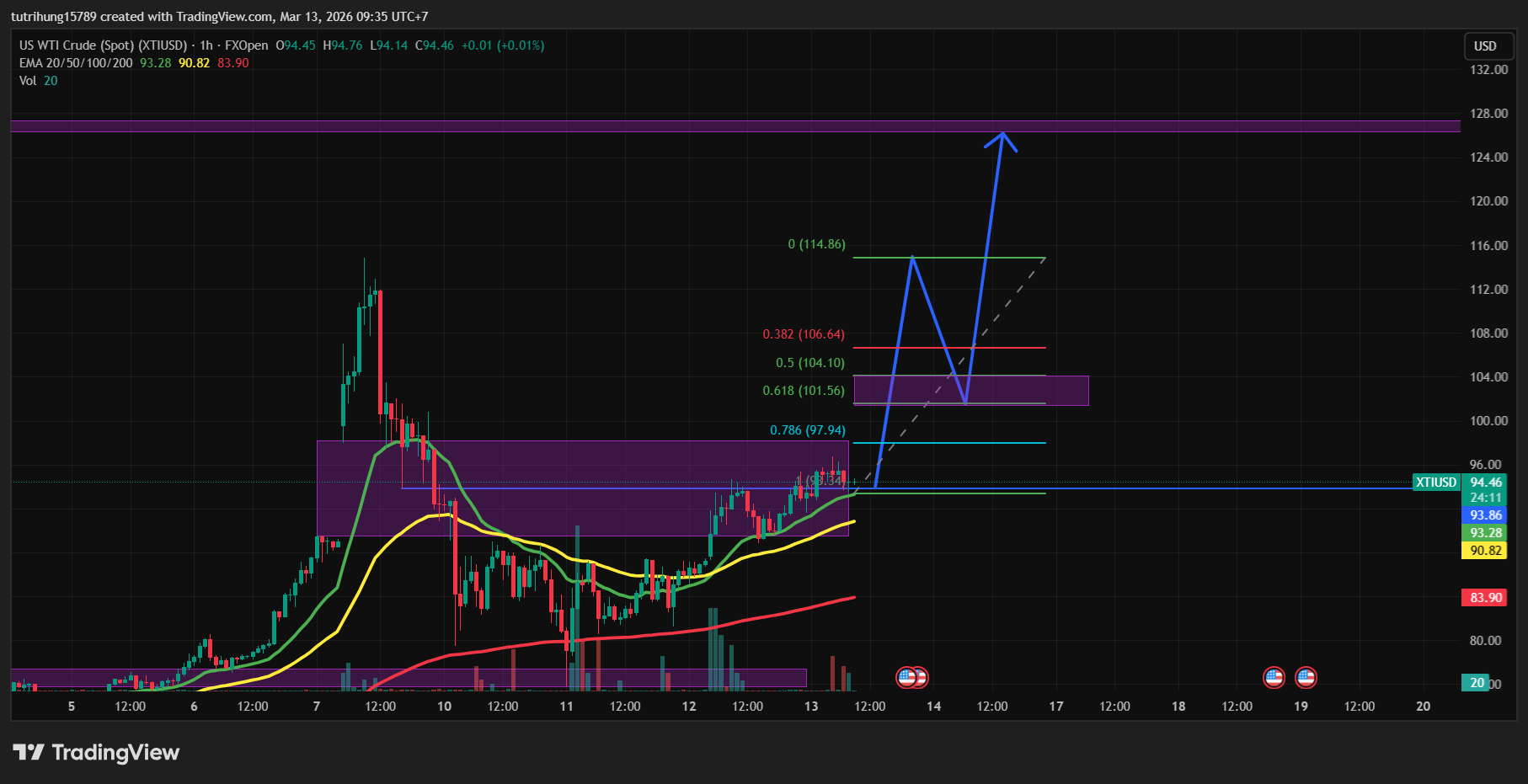
Task: Expand the EMA 20/50/100/200 indicator legend
Action: point(76,63)
